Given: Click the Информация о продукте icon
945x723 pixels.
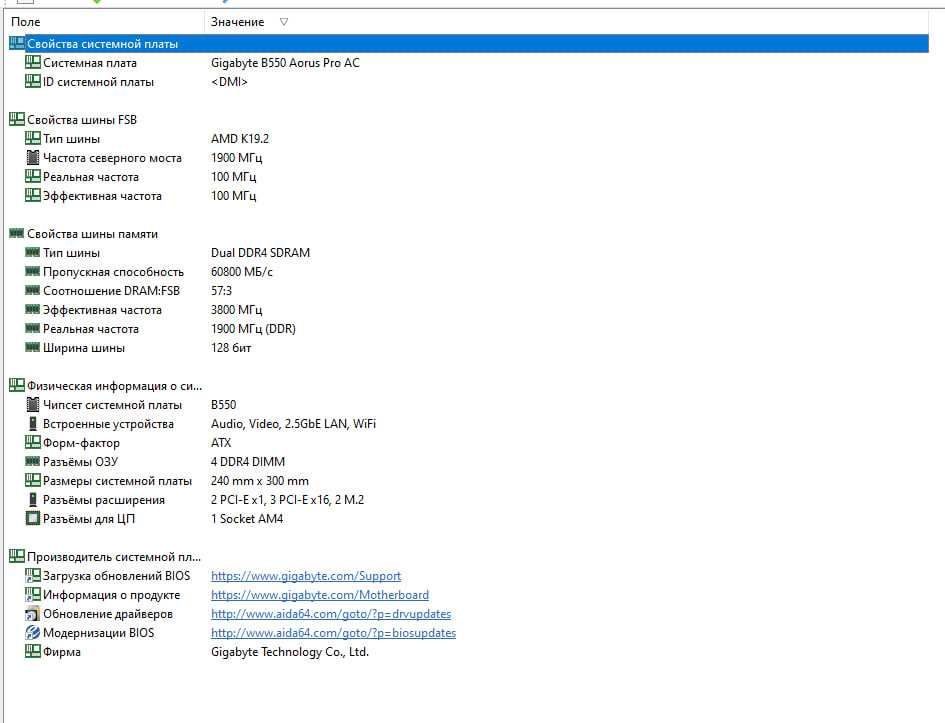Looking at the screenshot, I should click(x=33, y=595).
